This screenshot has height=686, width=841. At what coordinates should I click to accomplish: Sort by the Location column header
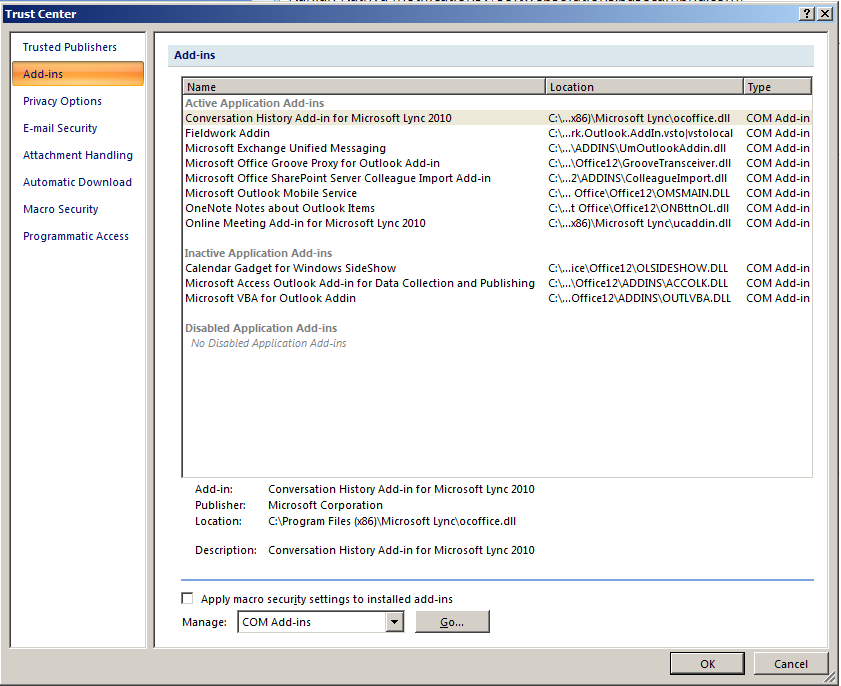tap(644, 87)
